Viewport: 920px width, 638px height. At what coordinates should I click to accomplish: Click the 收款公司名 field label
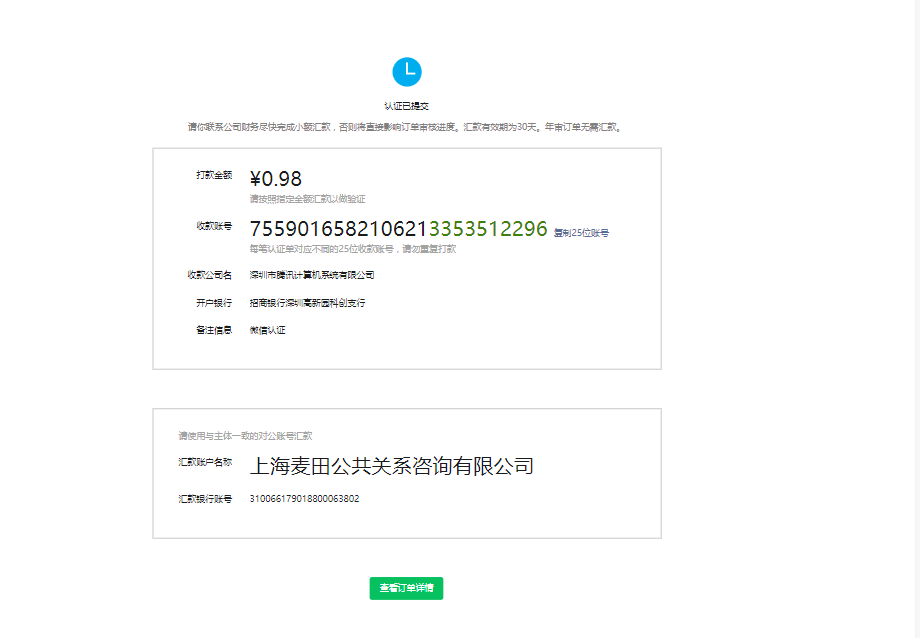click(209, 275)
